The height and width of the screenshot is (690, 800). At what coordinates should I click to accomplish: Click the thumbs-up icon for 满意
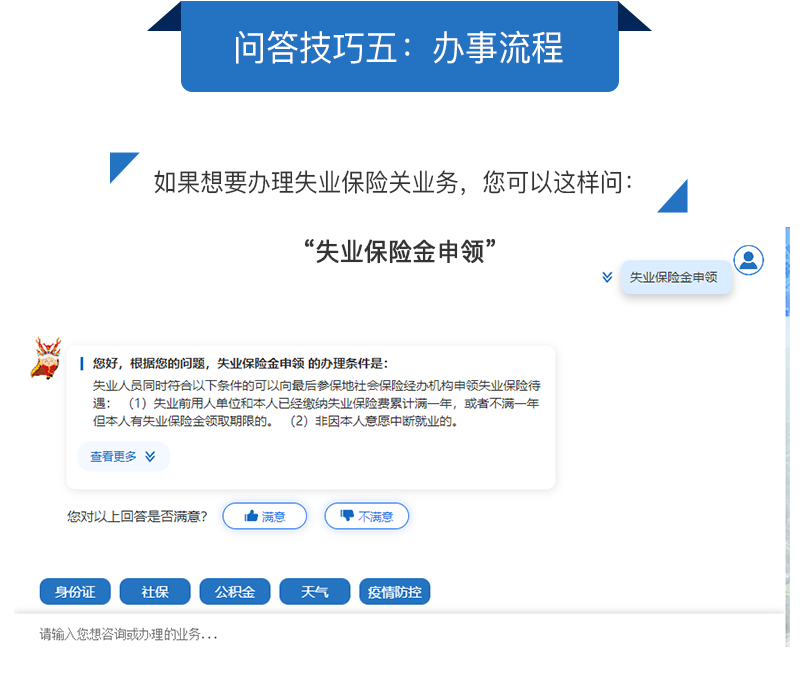point(251,516)
